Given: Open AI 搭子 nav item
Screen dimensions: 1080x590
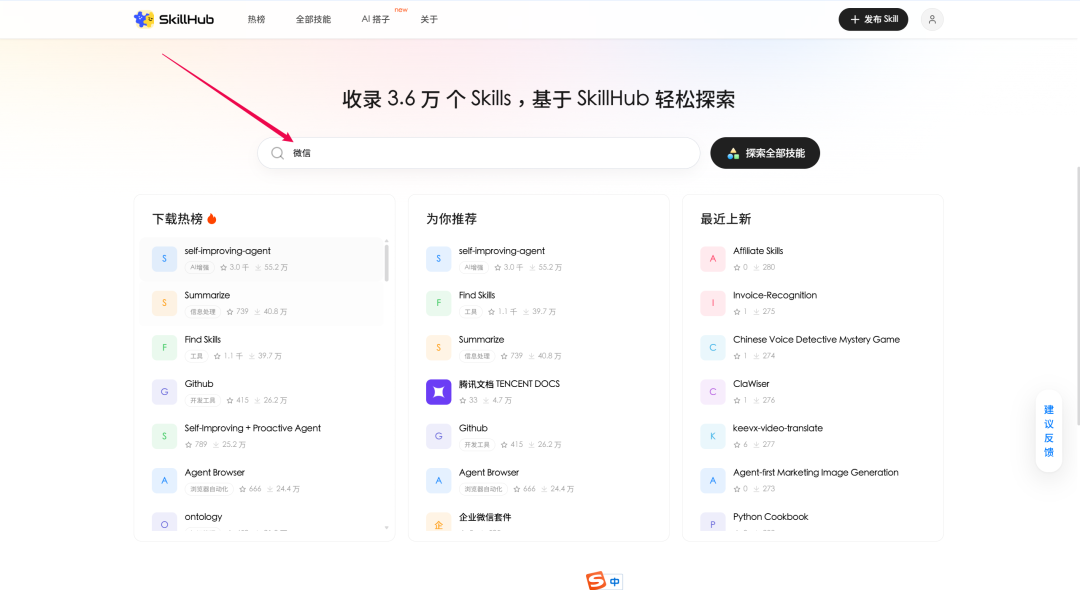Looking at the screenshot, I should 375,19.
